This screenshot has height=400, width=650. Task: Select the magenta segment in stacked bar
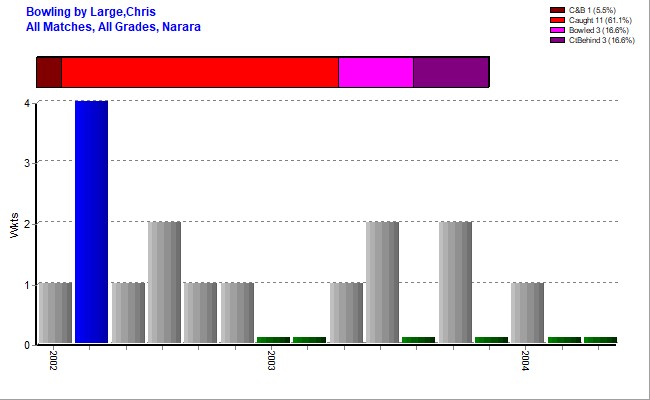[x=375, y=72]
